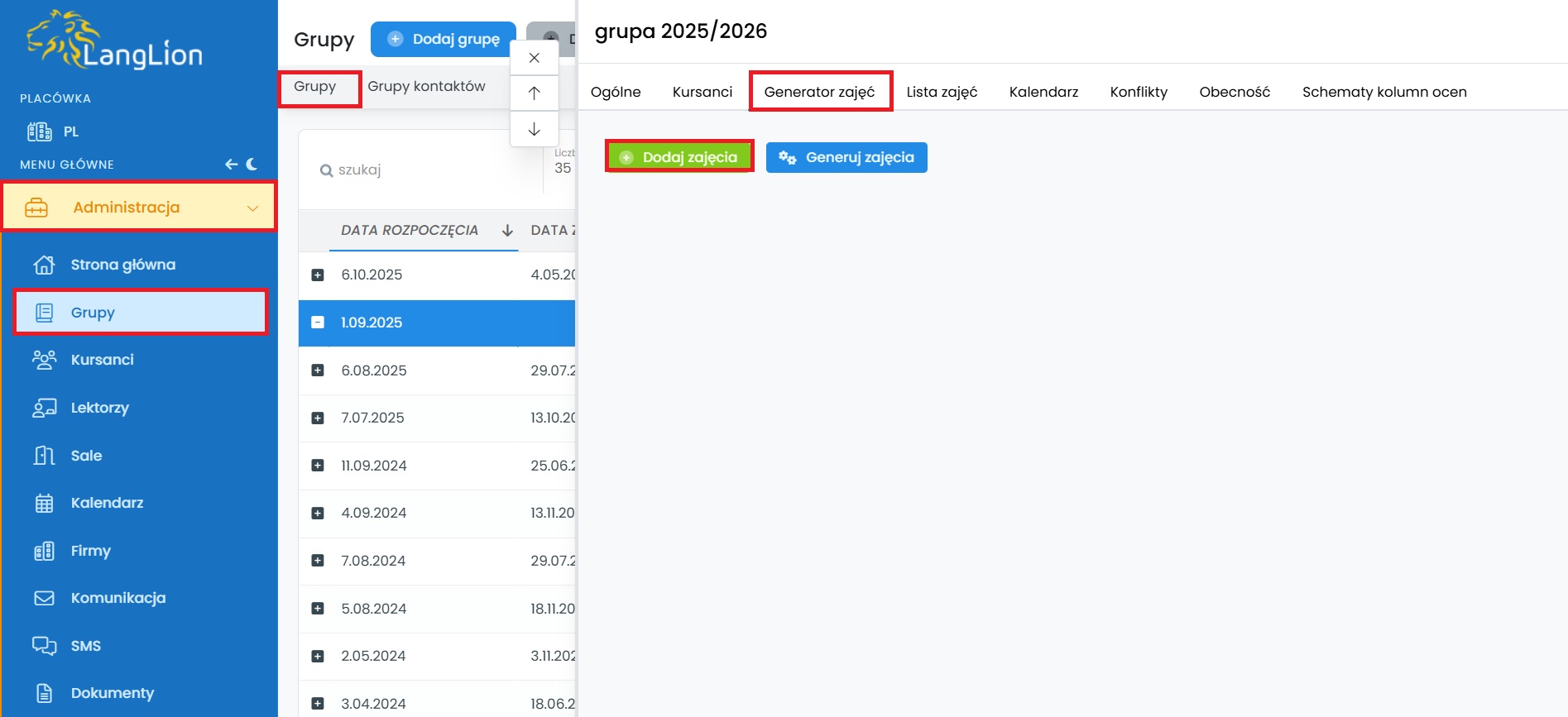Collapse sidebar with left arrow icon
This screenshot has width=1568, height=717.
click(232, 165)
